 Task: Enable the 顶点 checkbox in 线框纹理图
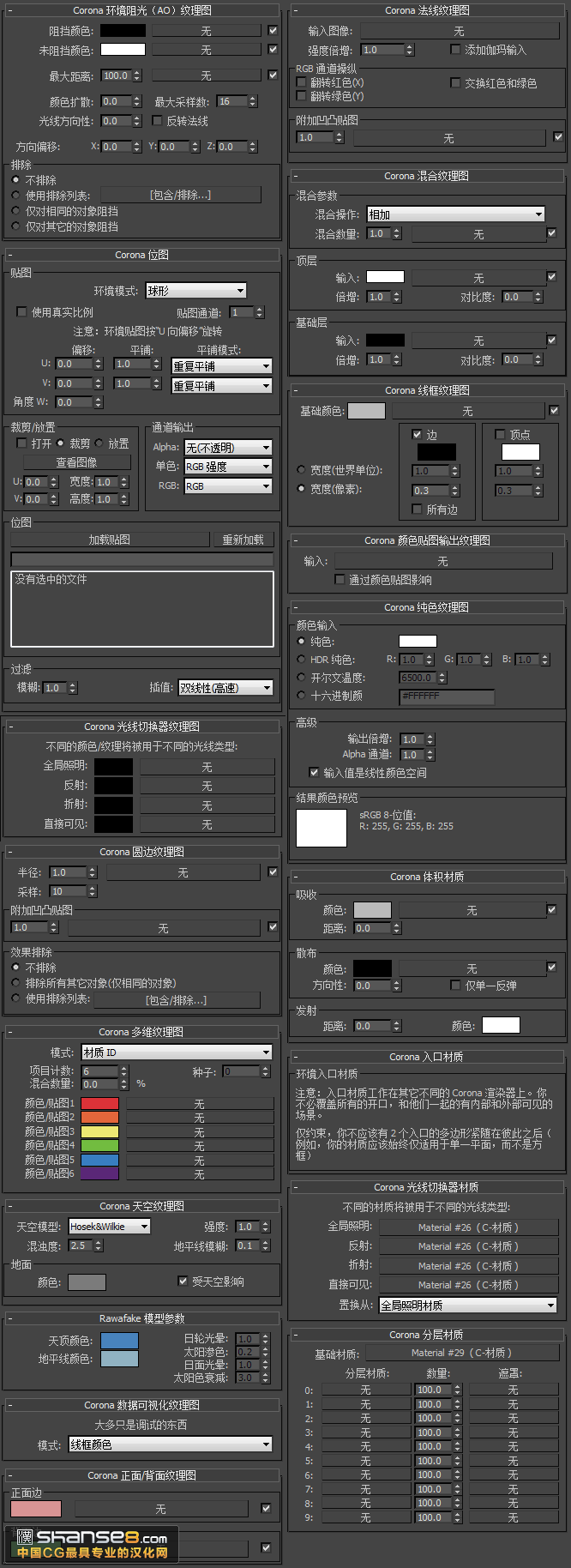(x=501, y=435)
